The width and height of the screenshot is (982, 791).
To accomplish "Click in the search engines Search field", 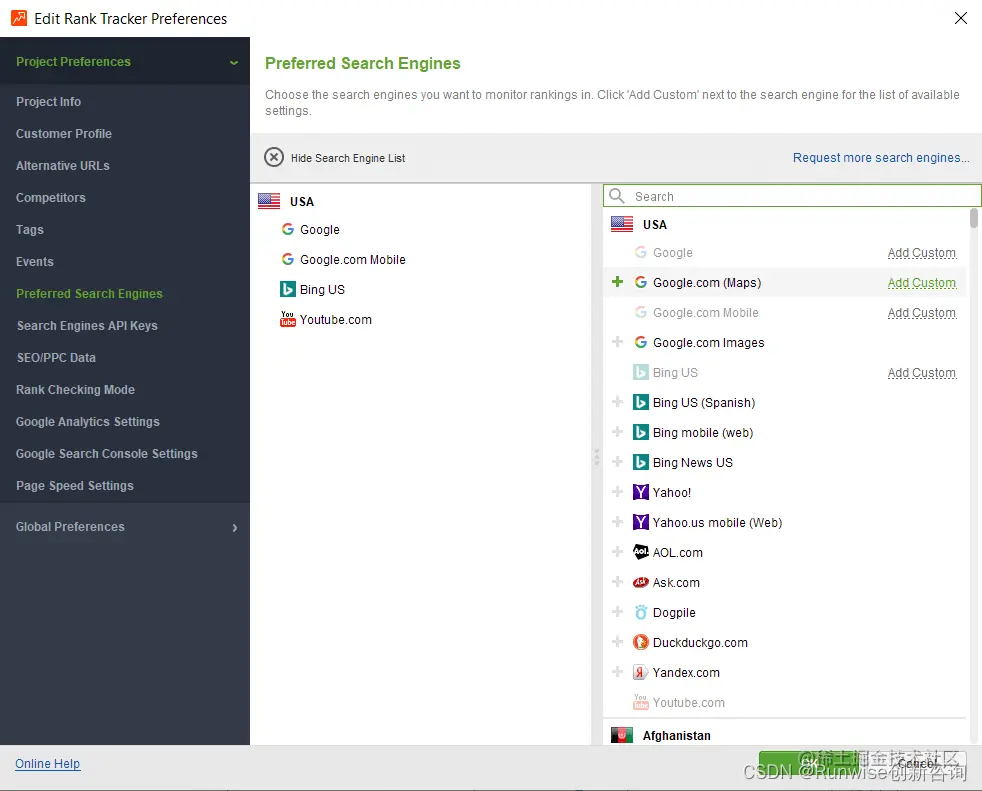I will [792, 196].
